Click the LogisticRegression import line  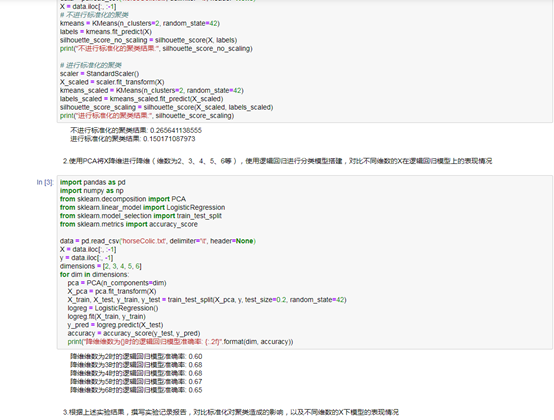[x=142, y=207]
